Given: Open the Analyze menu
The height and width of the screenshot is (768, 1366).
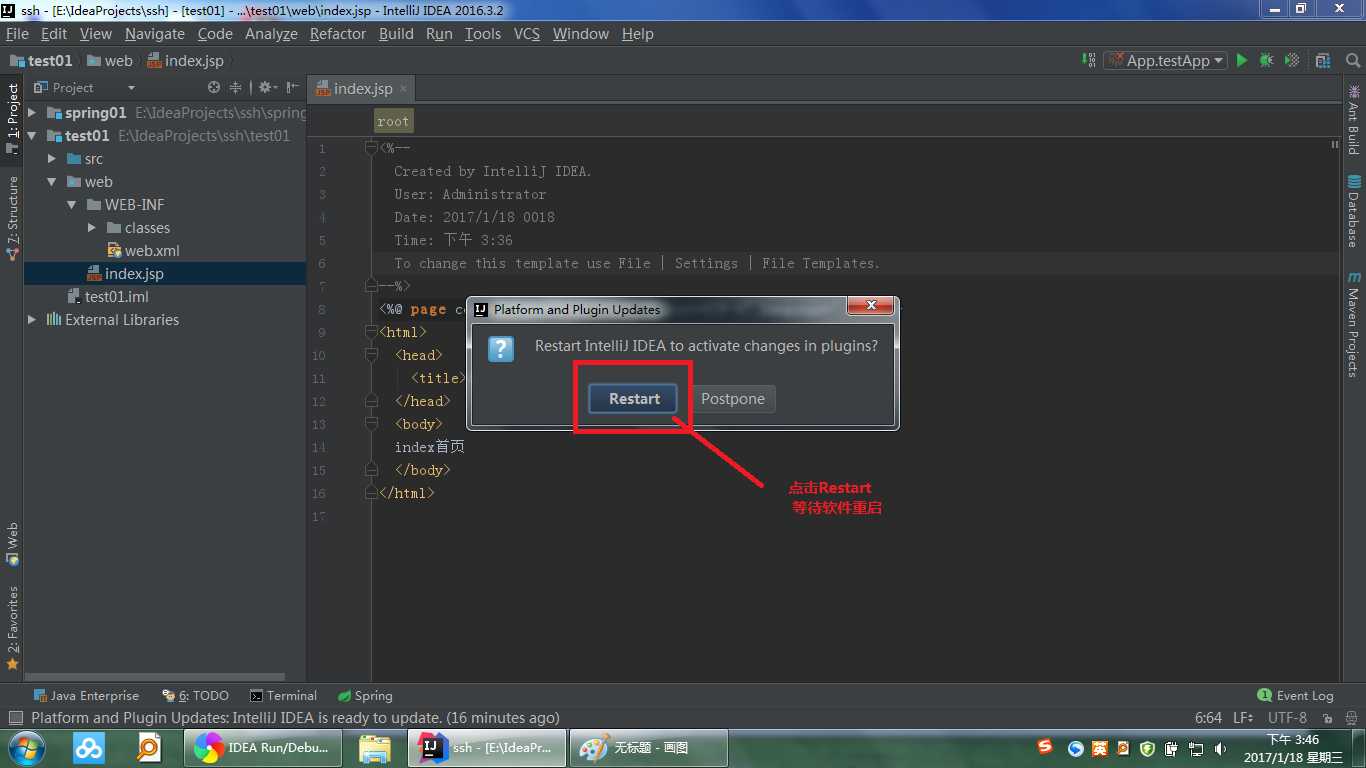Looking at the screenshot, I should click(271, 33).
